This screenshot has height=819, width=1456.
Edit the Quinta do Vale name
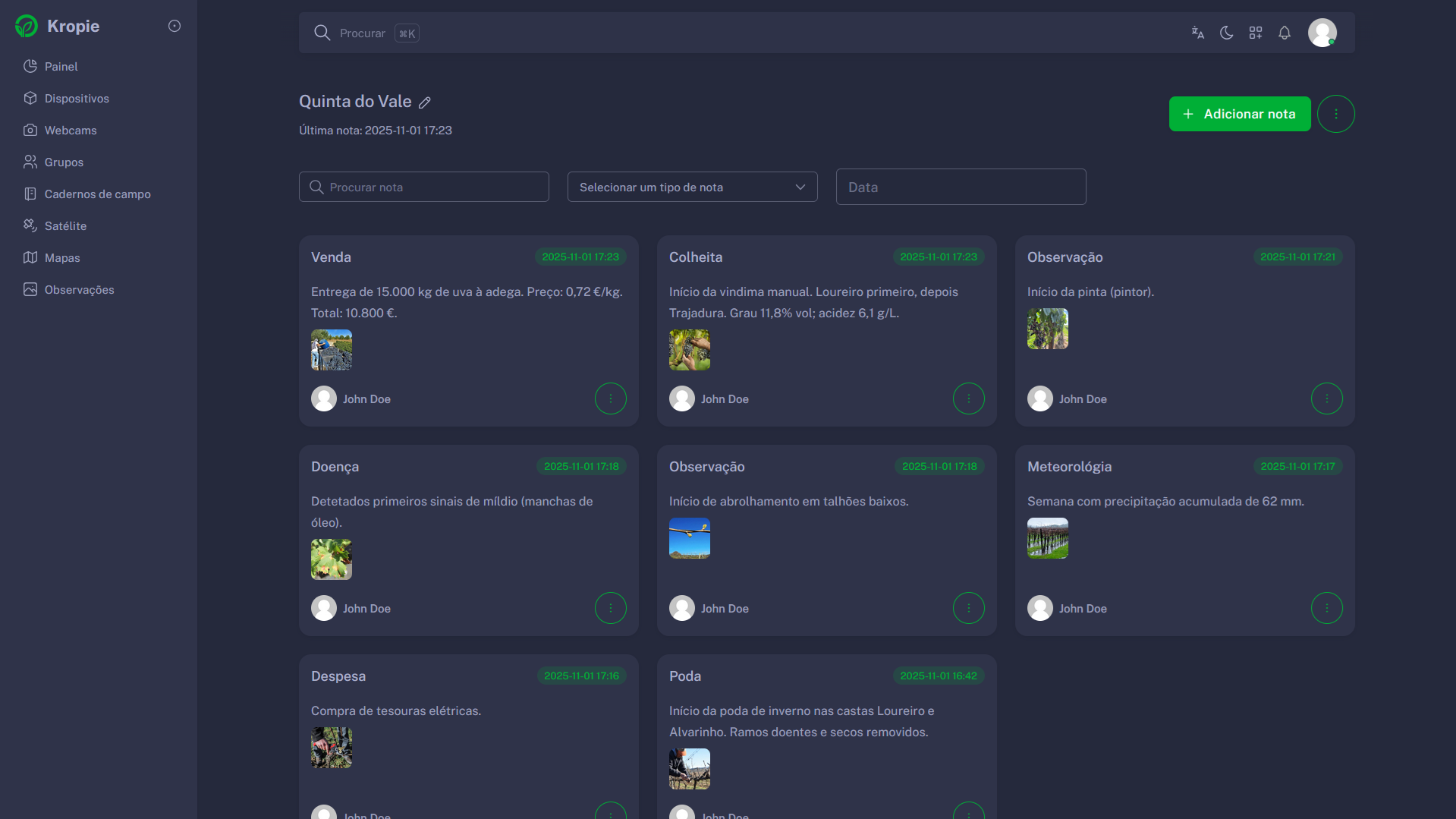[425, 102]
